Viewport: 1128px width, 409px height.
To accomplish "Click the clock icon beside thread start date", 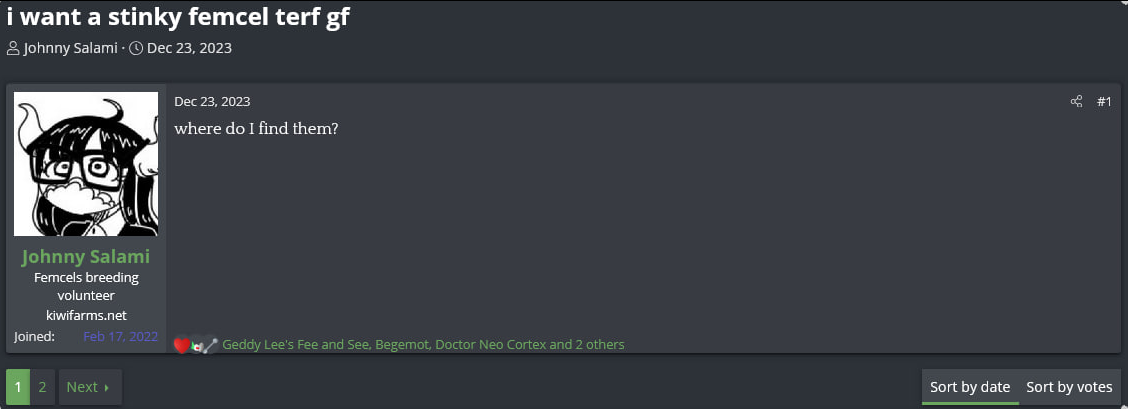I will click(x=136, y=48).
